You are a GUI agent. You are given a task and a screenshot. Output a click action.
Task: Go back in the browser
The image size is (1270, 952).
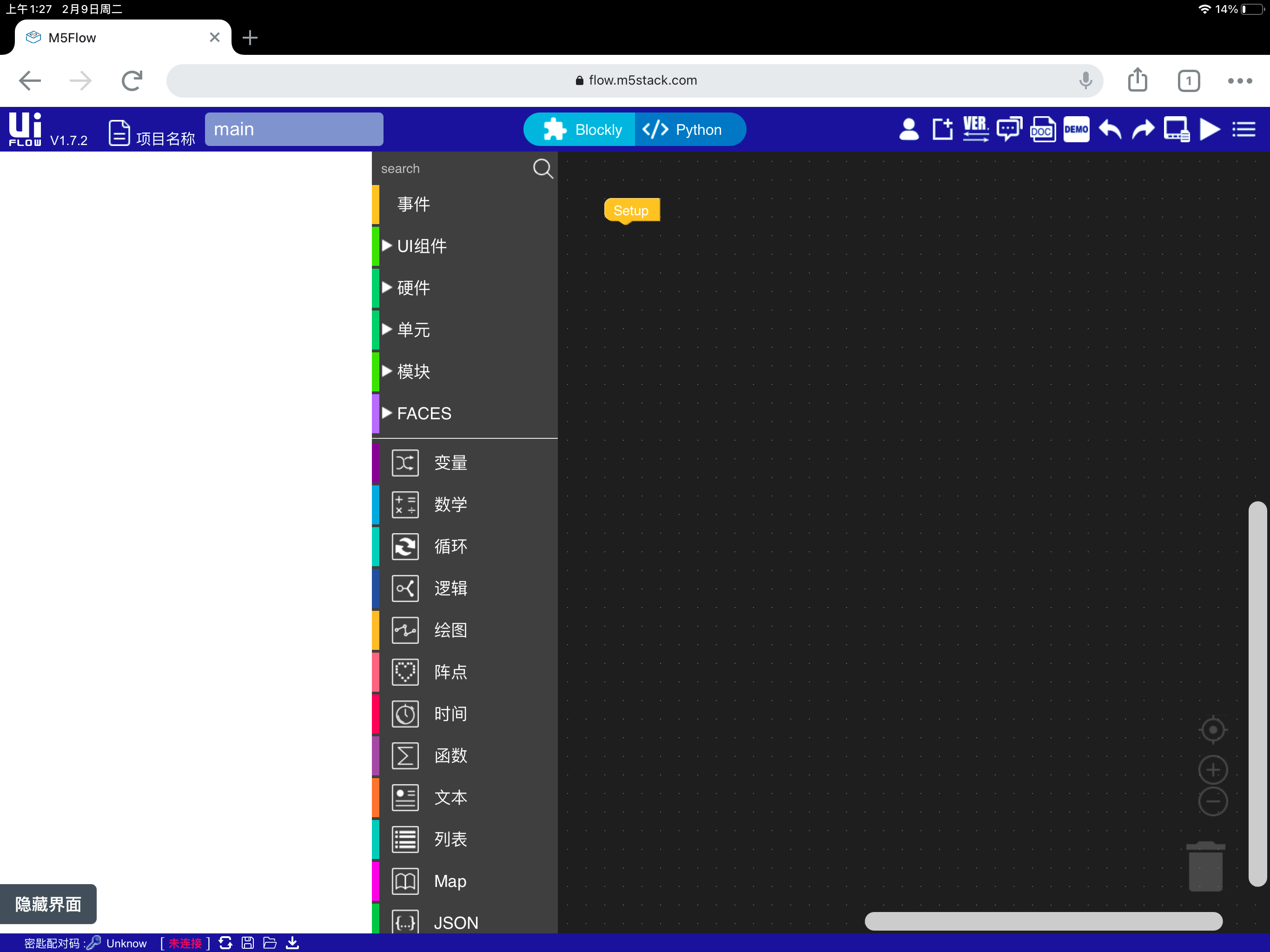click(30, 80)
